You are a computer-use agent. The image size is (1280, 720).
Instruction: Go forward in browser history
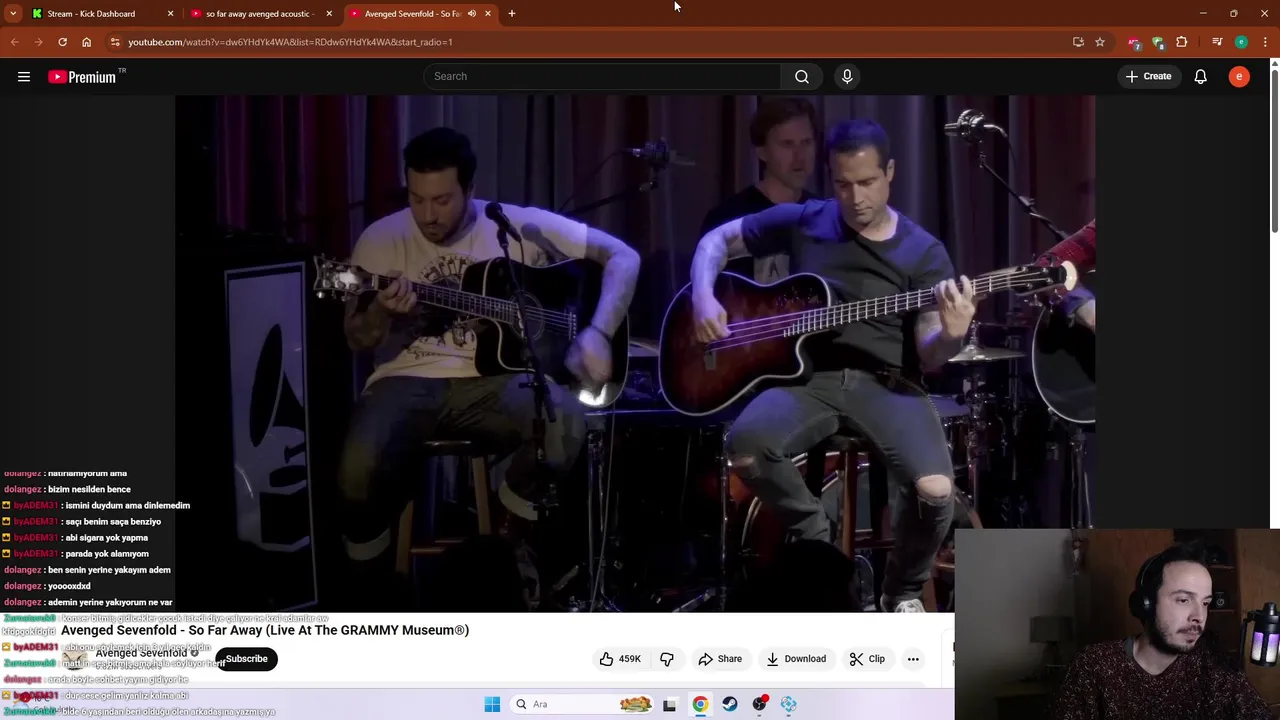[x=38, y=42]
